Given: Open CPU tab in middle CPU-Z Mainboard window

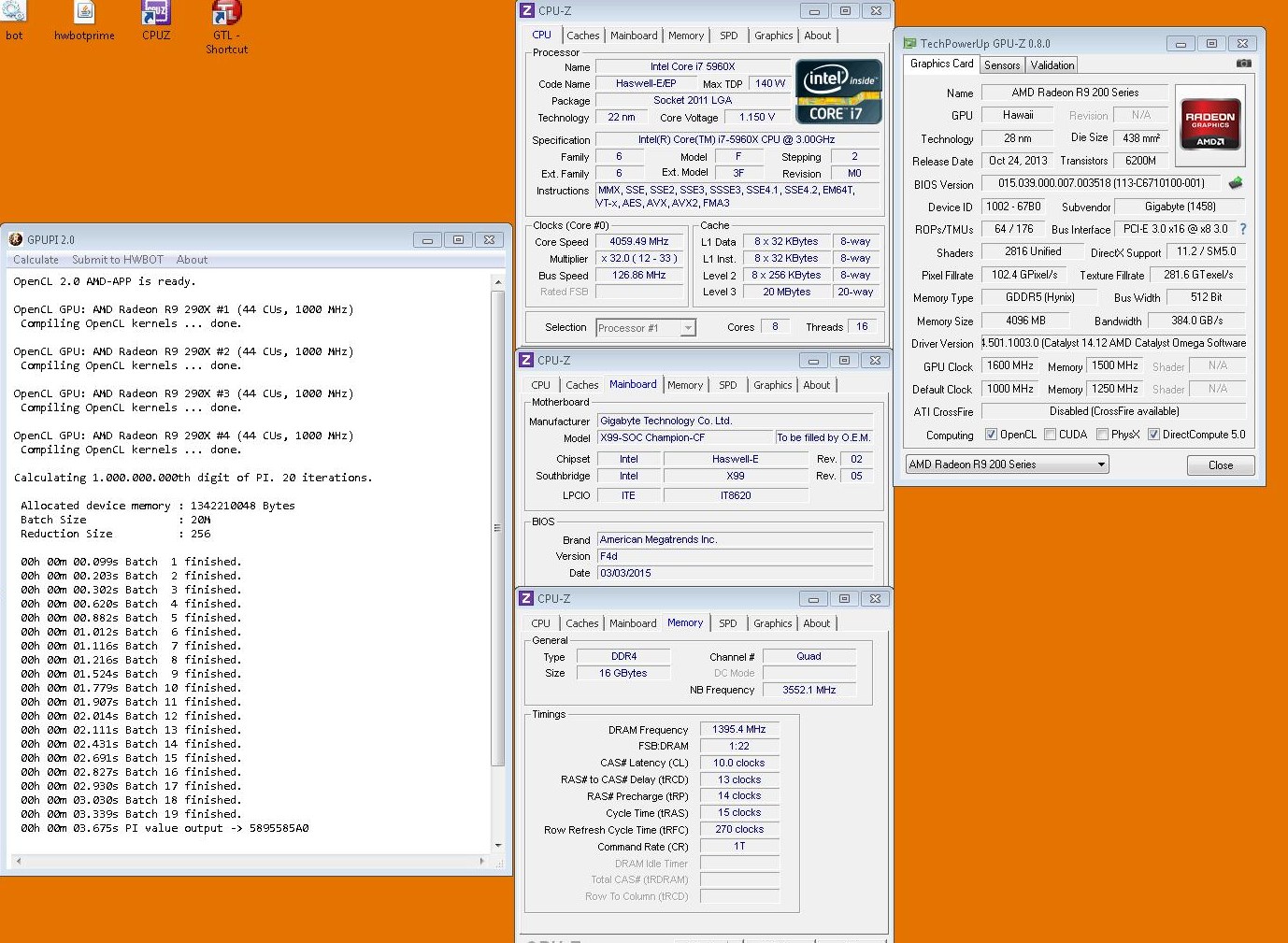Looking at the screenshot, I should pyautogui.click(x=541, y=385).
